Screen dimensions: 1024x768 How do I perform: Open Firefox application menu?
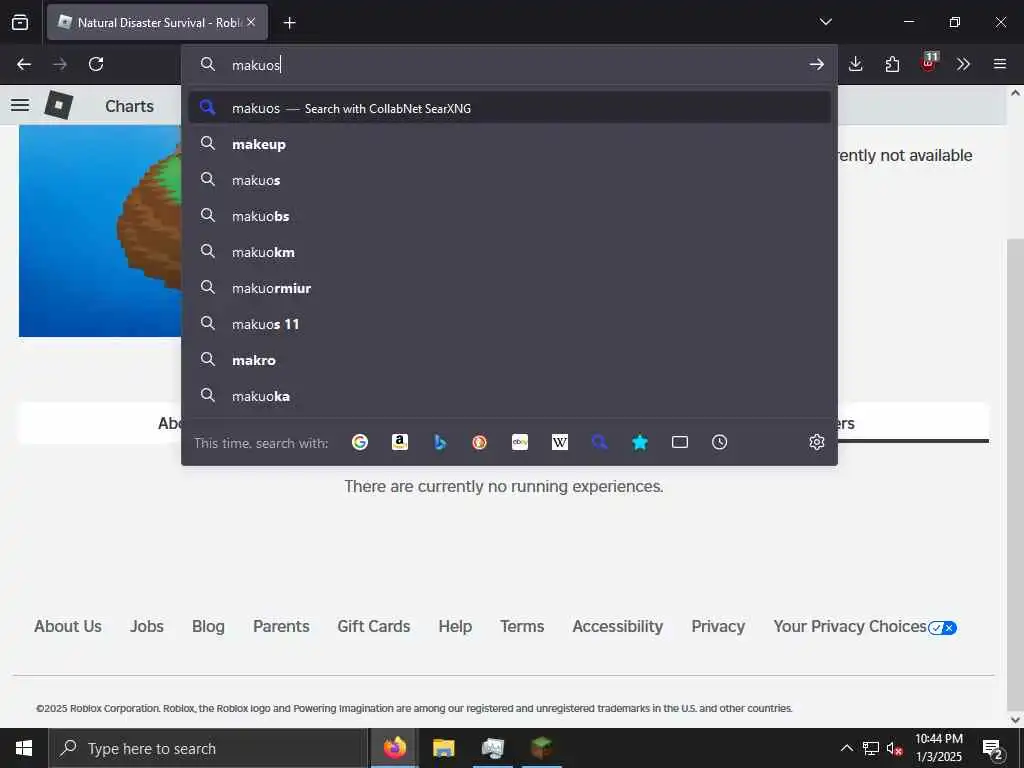[1000, 64]
